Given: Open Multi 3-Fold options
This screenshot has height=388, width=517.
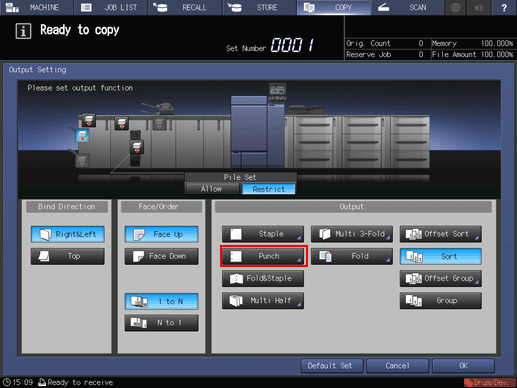Looking at the screenshot, I should click(352, 234).
